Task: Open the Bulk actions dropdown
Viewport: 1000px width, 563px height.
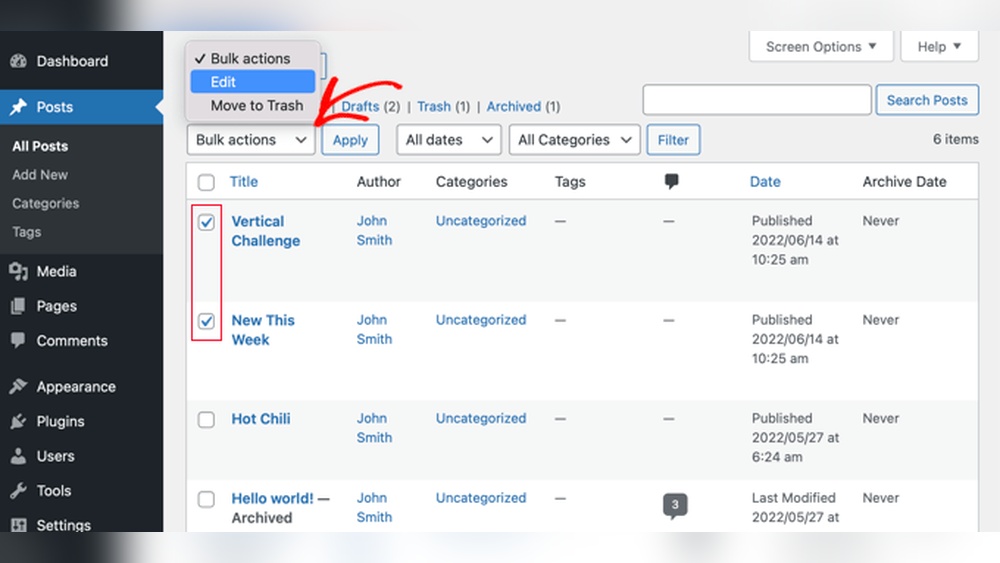Action: point(251,140)
